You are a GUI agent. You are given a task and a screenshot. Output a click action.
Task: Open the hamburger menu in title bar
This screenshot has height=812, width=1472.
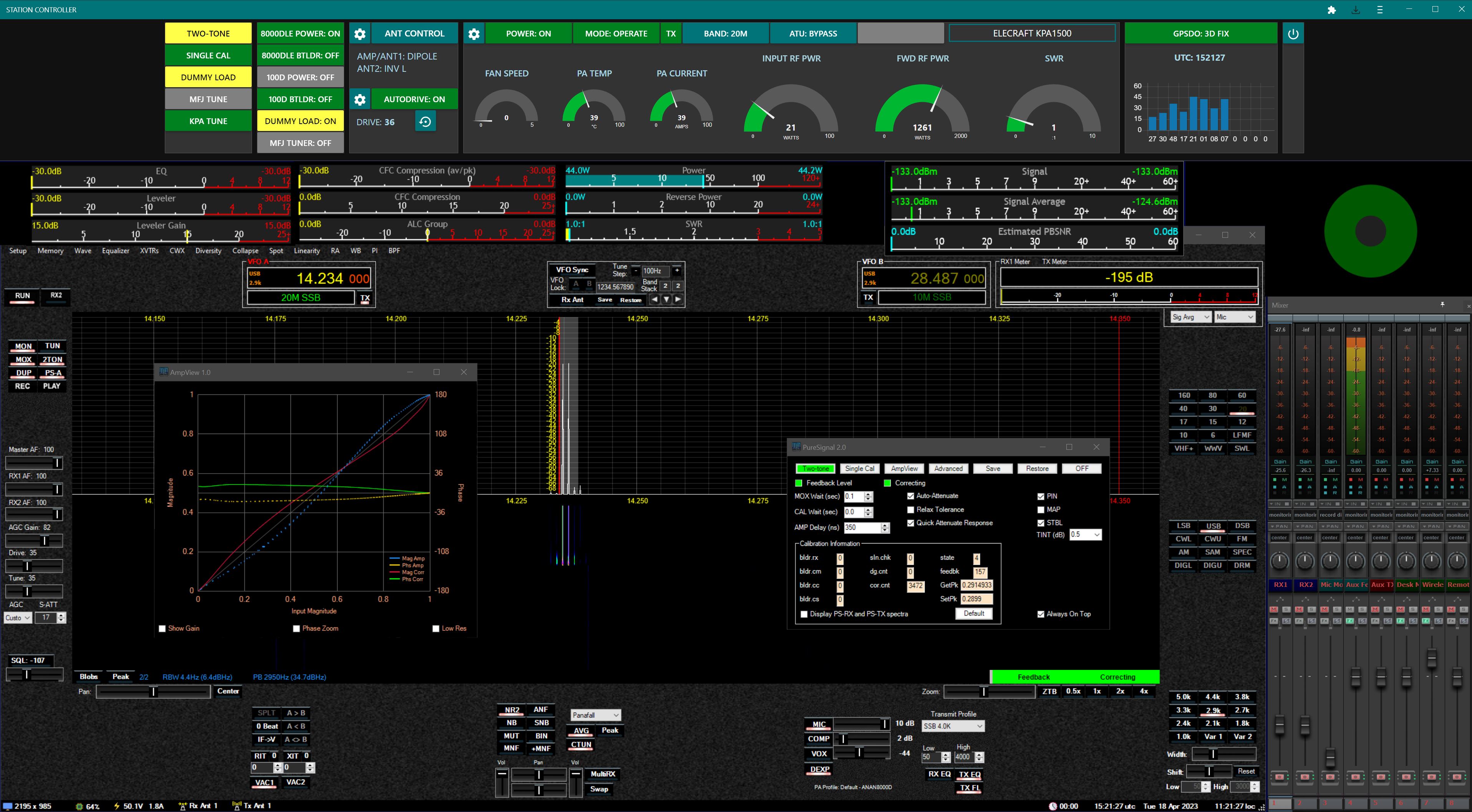pyautogui.click(x=1380, y=10)
